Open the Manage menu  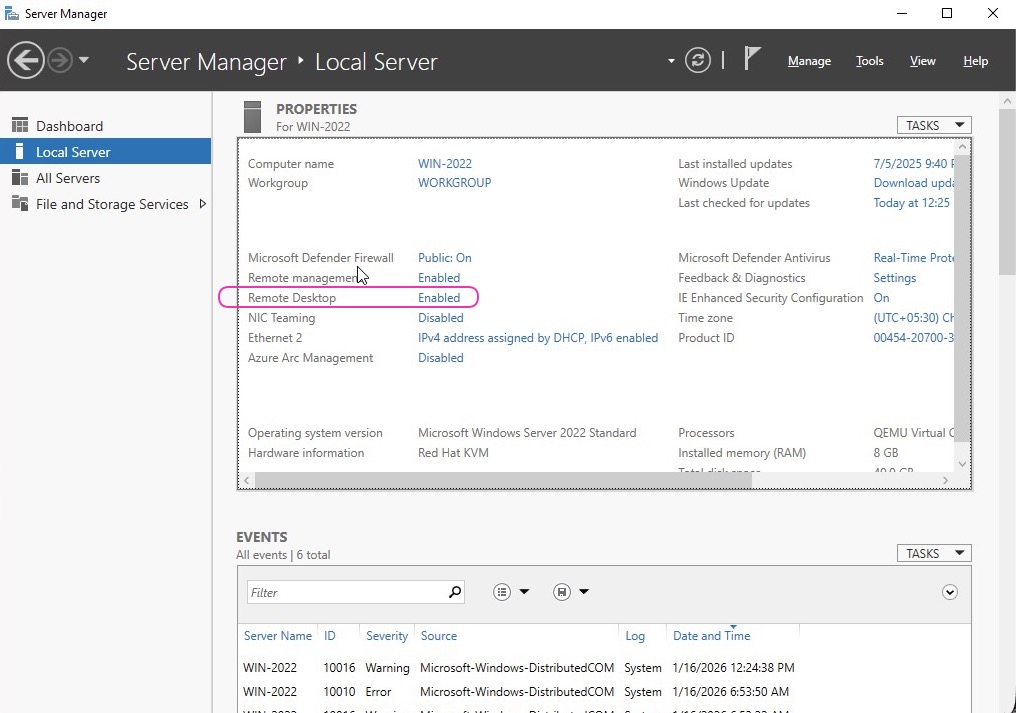click(x=809, y=61)
